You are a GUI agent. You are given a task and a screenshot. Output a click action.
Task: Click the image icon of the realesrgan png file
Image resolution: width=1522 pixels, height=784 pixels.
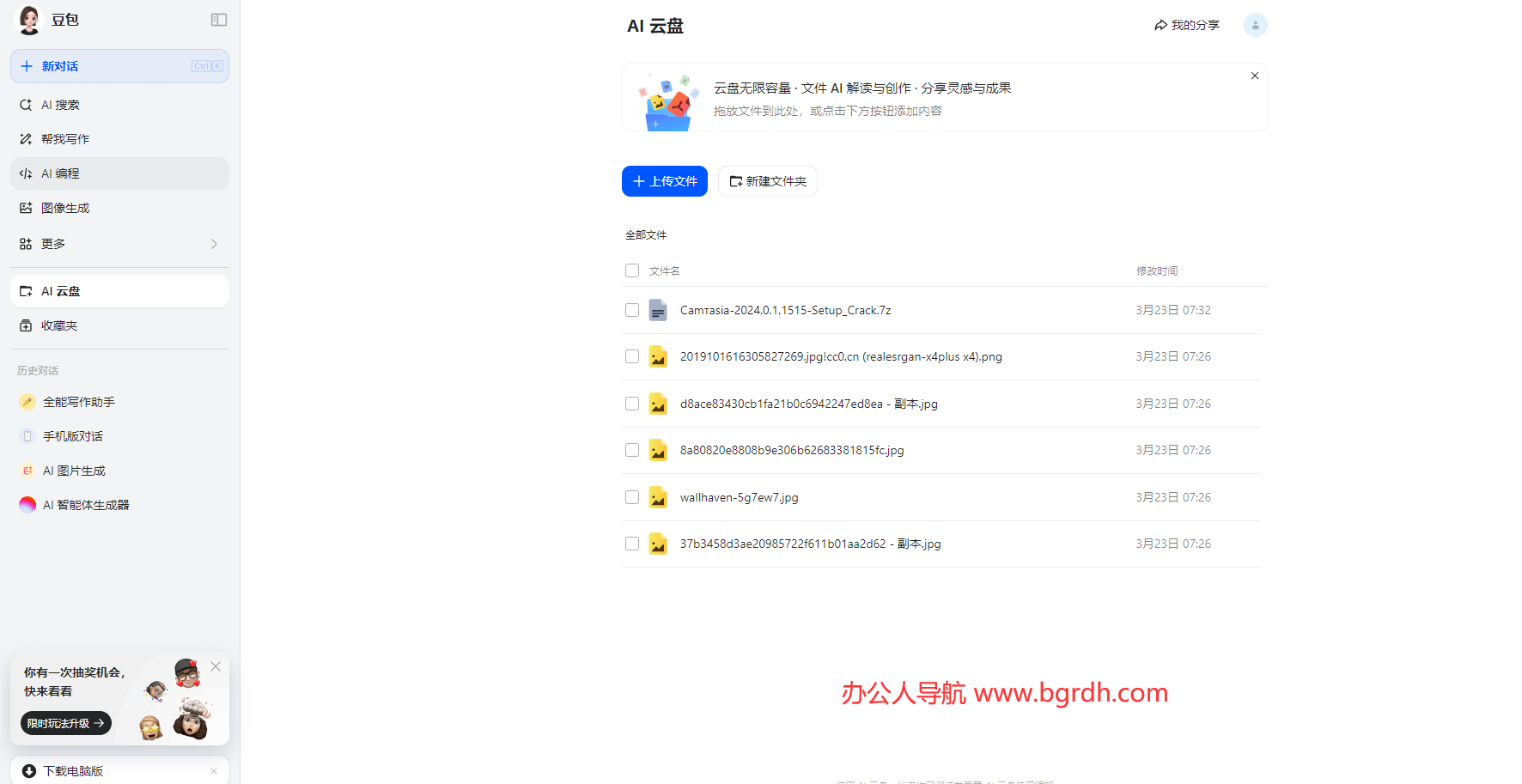[x=658, y=356]
